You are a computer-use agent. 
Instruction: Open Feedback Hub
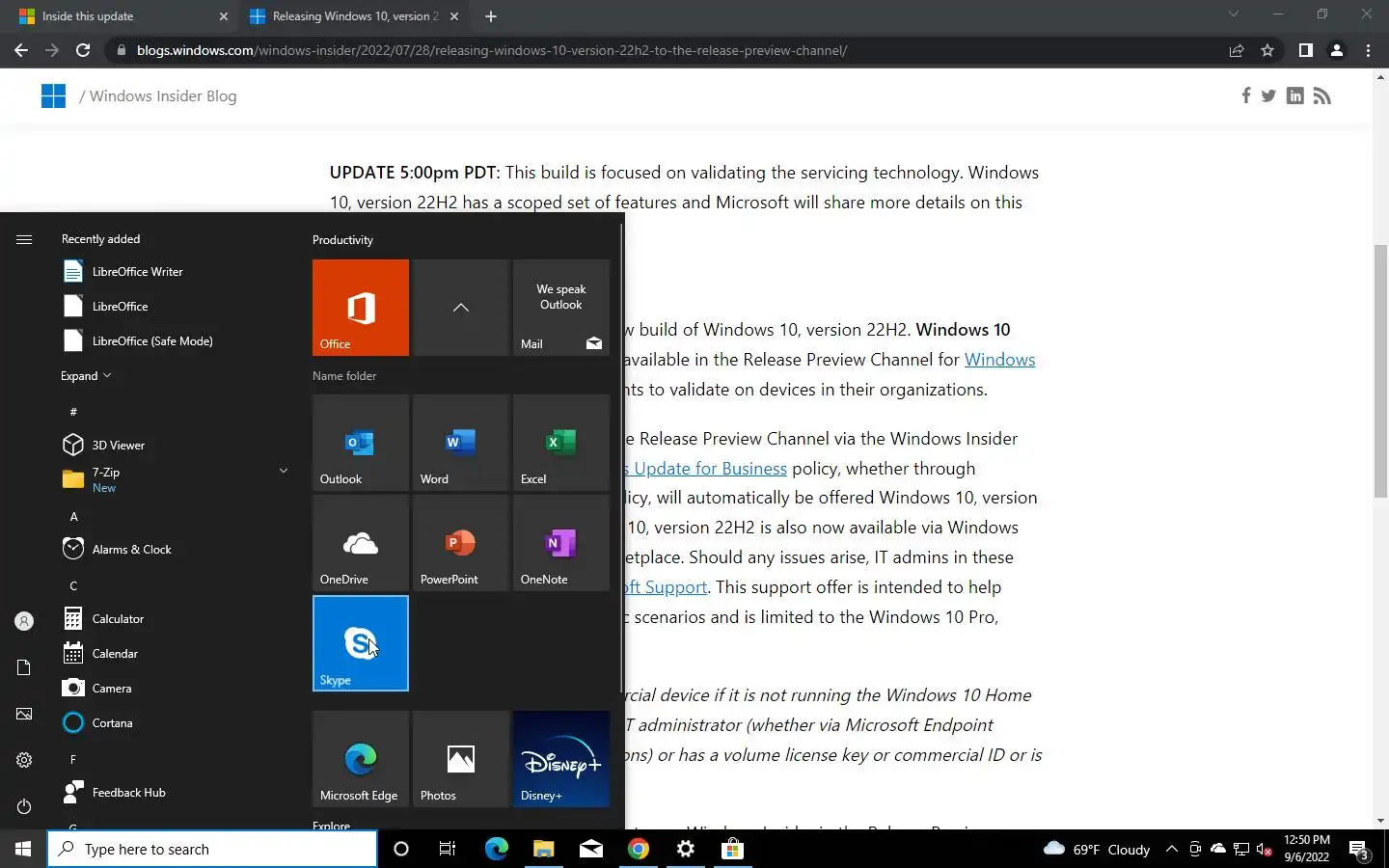174,793
